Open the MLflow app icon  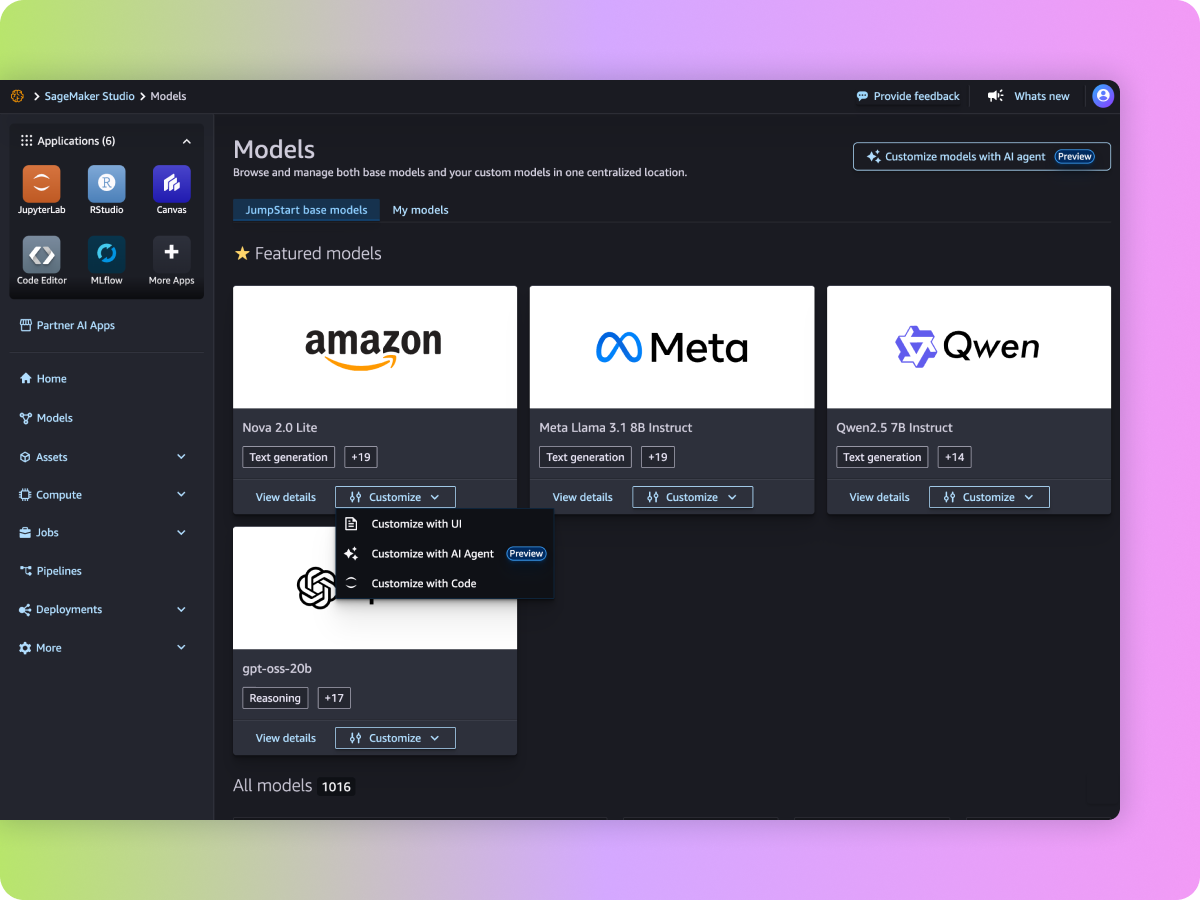[x=106, y=255]
